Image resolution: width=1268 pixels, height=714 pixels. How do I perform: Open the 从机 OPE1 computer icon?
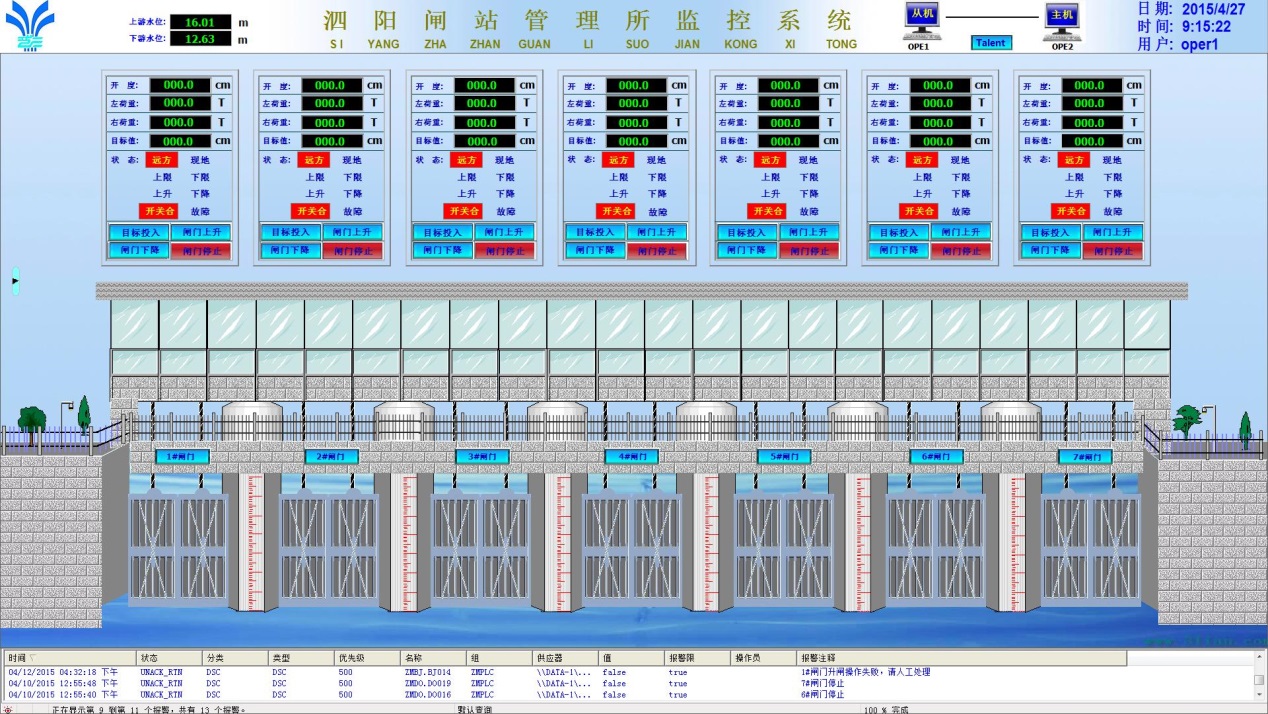(x=921, y=20)
